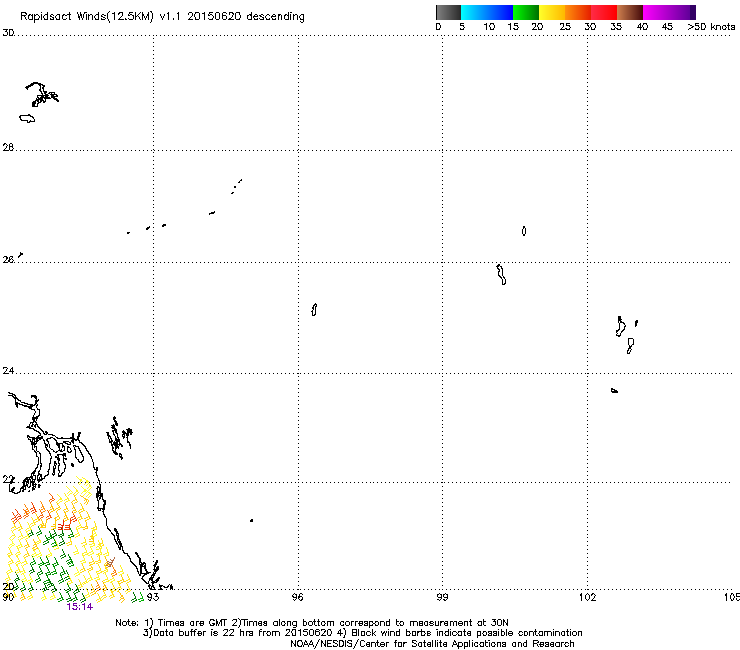
Task: Click the longitude axis label "102"
Action: [x=587, y=597]
